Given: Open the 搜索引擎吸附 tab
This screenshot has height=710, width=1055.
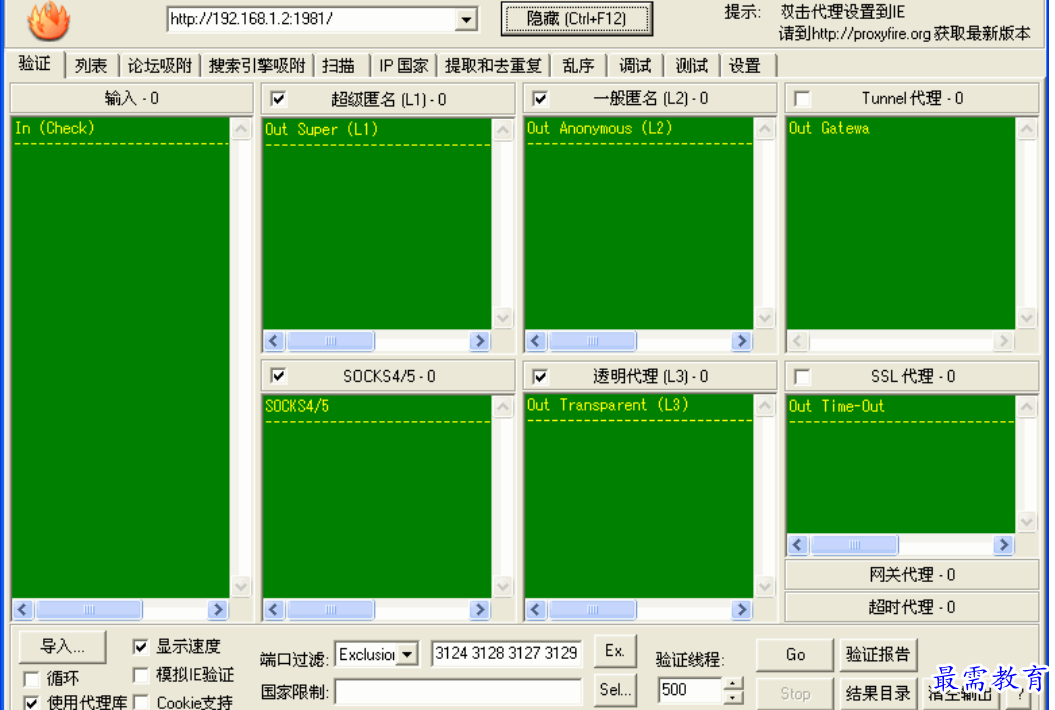Looking at the screenshot, I should click(x=256, y=66).
